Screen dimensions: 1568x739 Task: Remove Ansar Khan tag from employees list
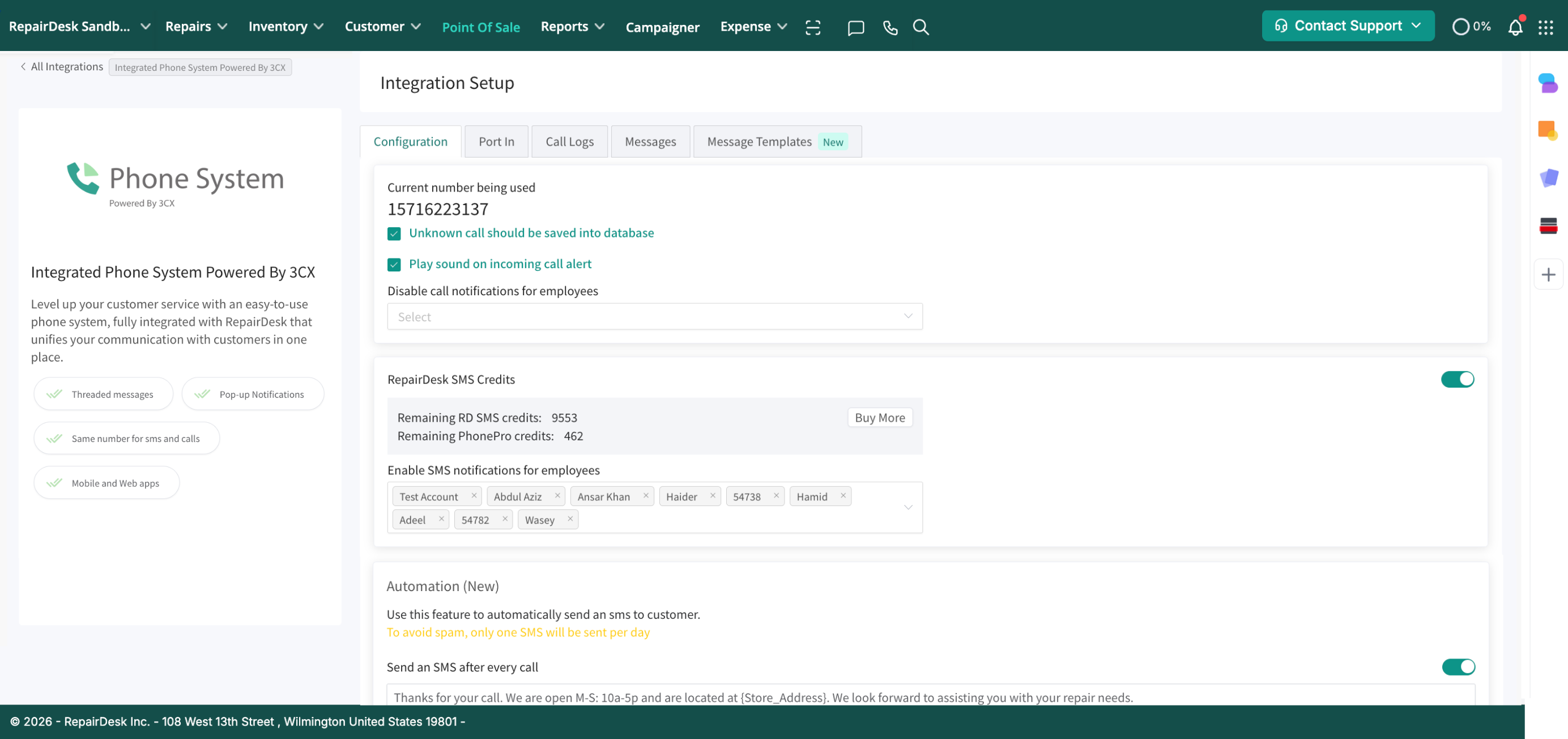[x=646, y=495]
